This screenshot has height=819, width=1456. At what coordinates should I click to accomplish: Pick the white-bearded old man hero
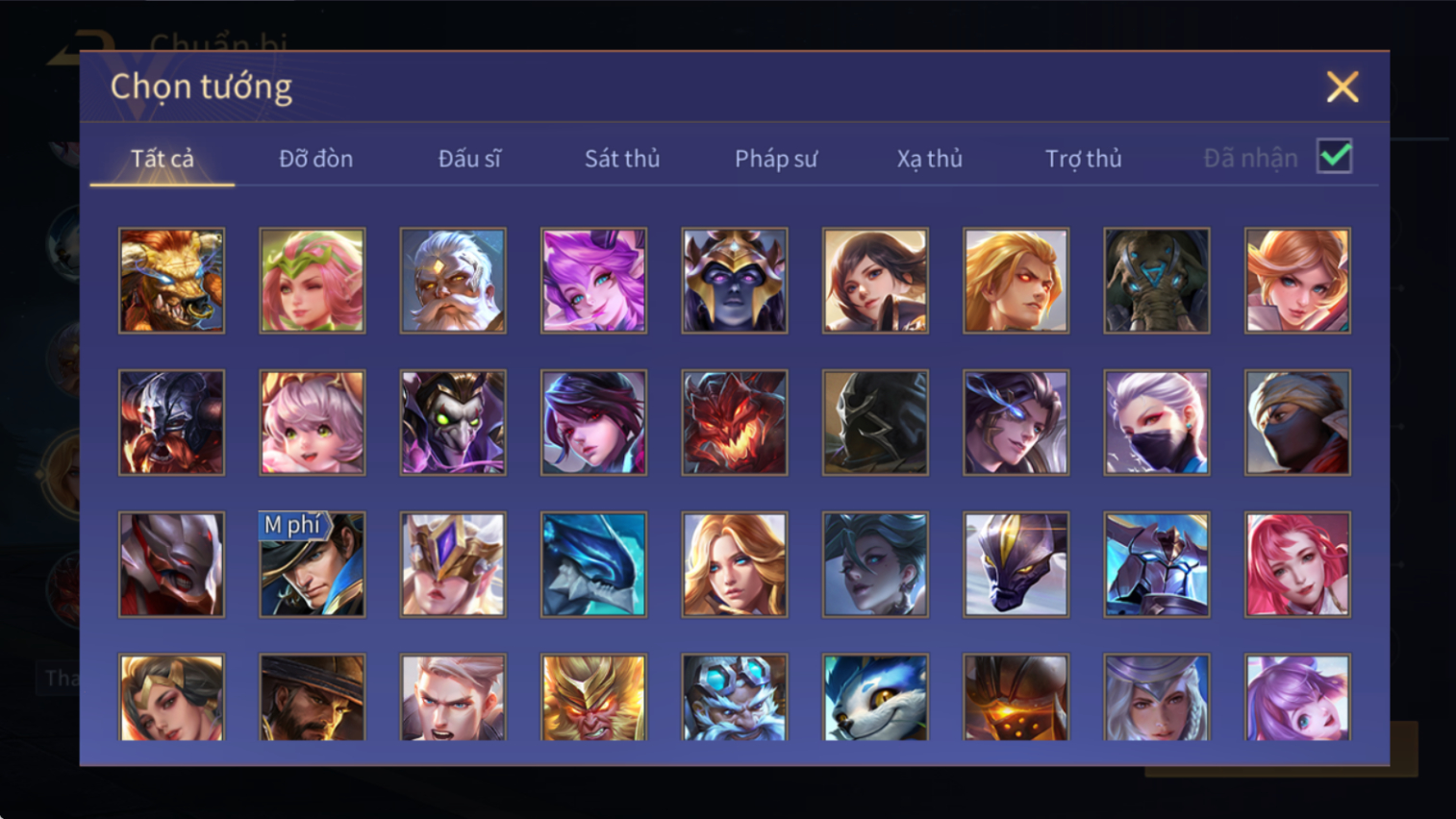point(453,281)
